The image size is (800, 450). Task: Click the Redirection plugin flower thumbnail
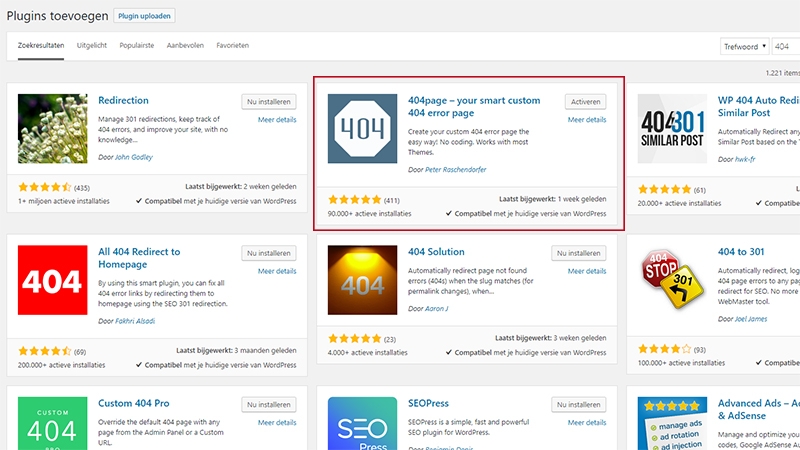coord(53,129)
